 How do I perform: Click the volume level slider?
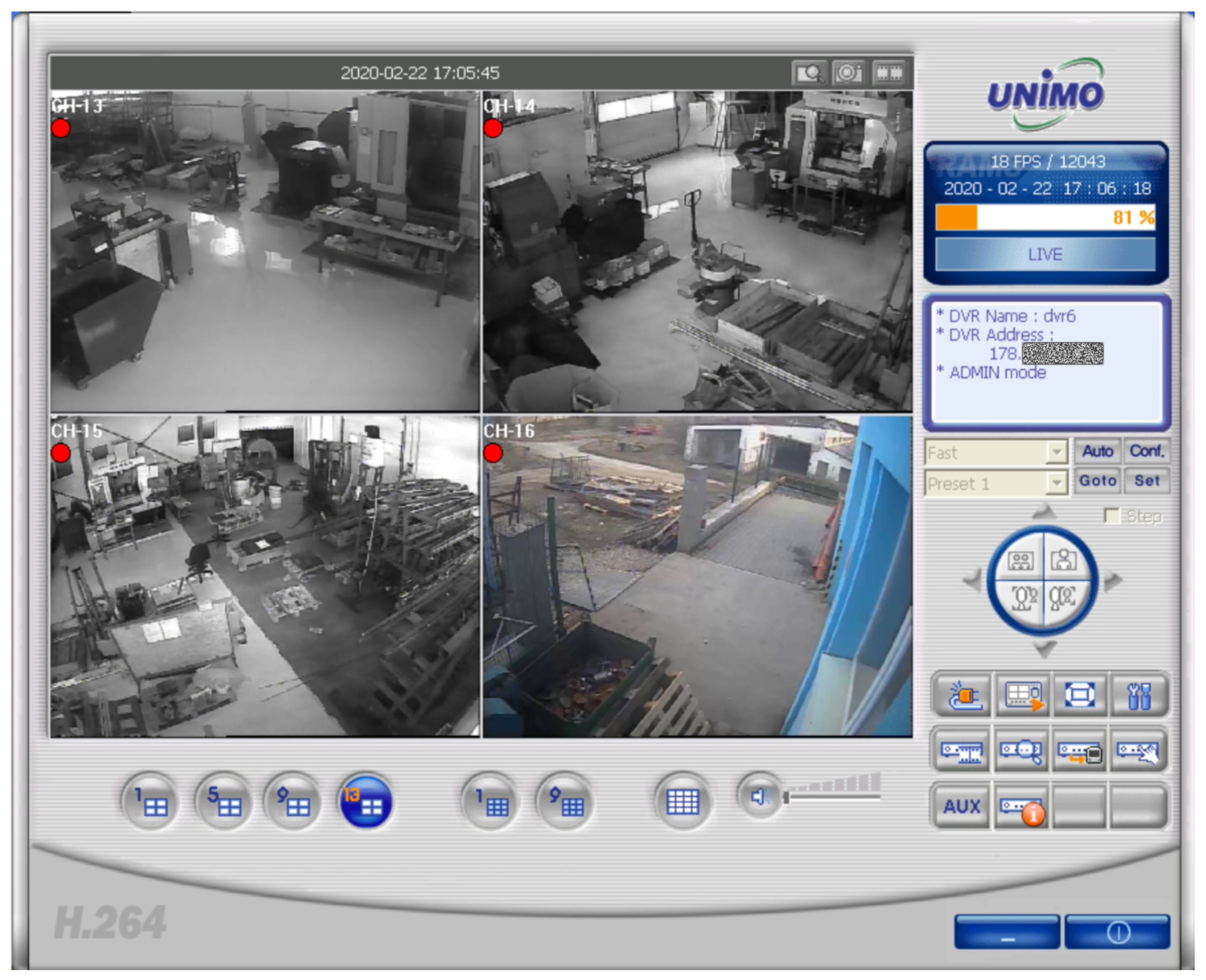tap(834, 797)
